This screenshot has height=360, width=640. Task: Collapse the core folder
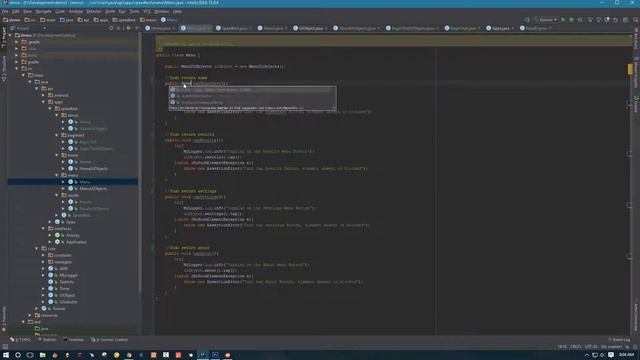pos(37,249)
